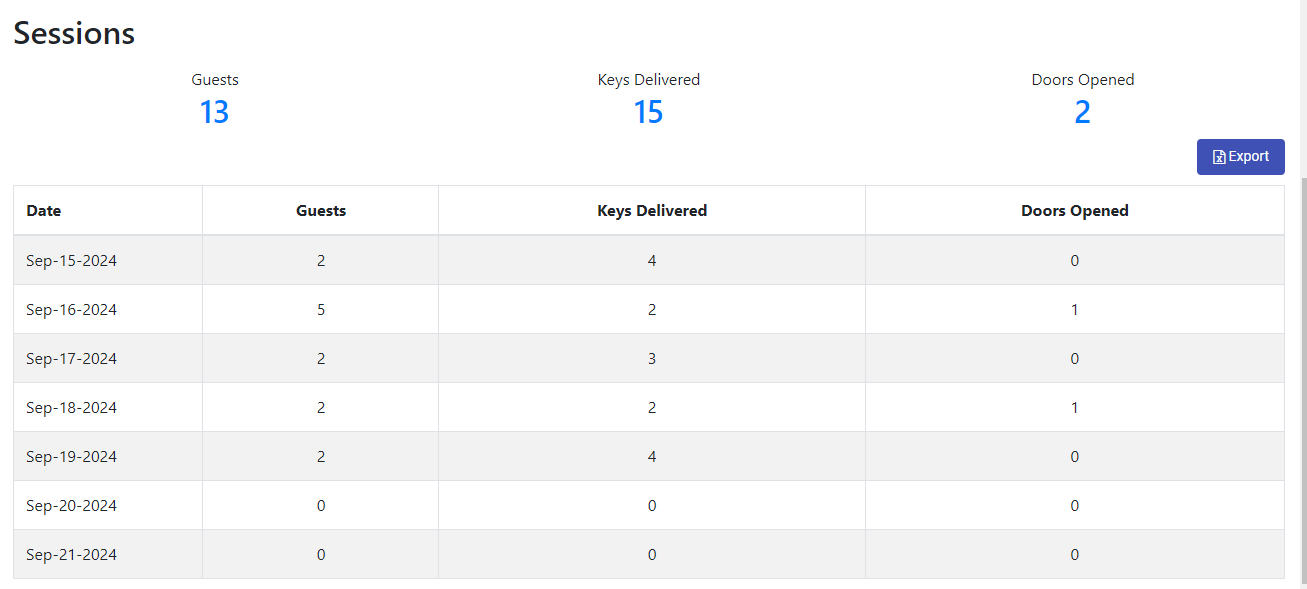Select the Sessions page heading

click(74, 33)
